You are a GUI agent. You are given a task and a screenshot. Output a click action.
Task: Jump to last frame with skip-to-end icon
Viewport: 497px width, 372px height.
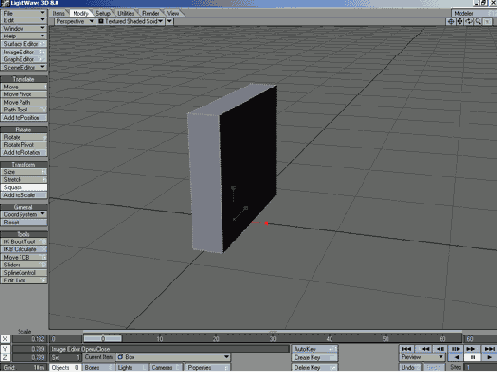[x=489, y=349]
